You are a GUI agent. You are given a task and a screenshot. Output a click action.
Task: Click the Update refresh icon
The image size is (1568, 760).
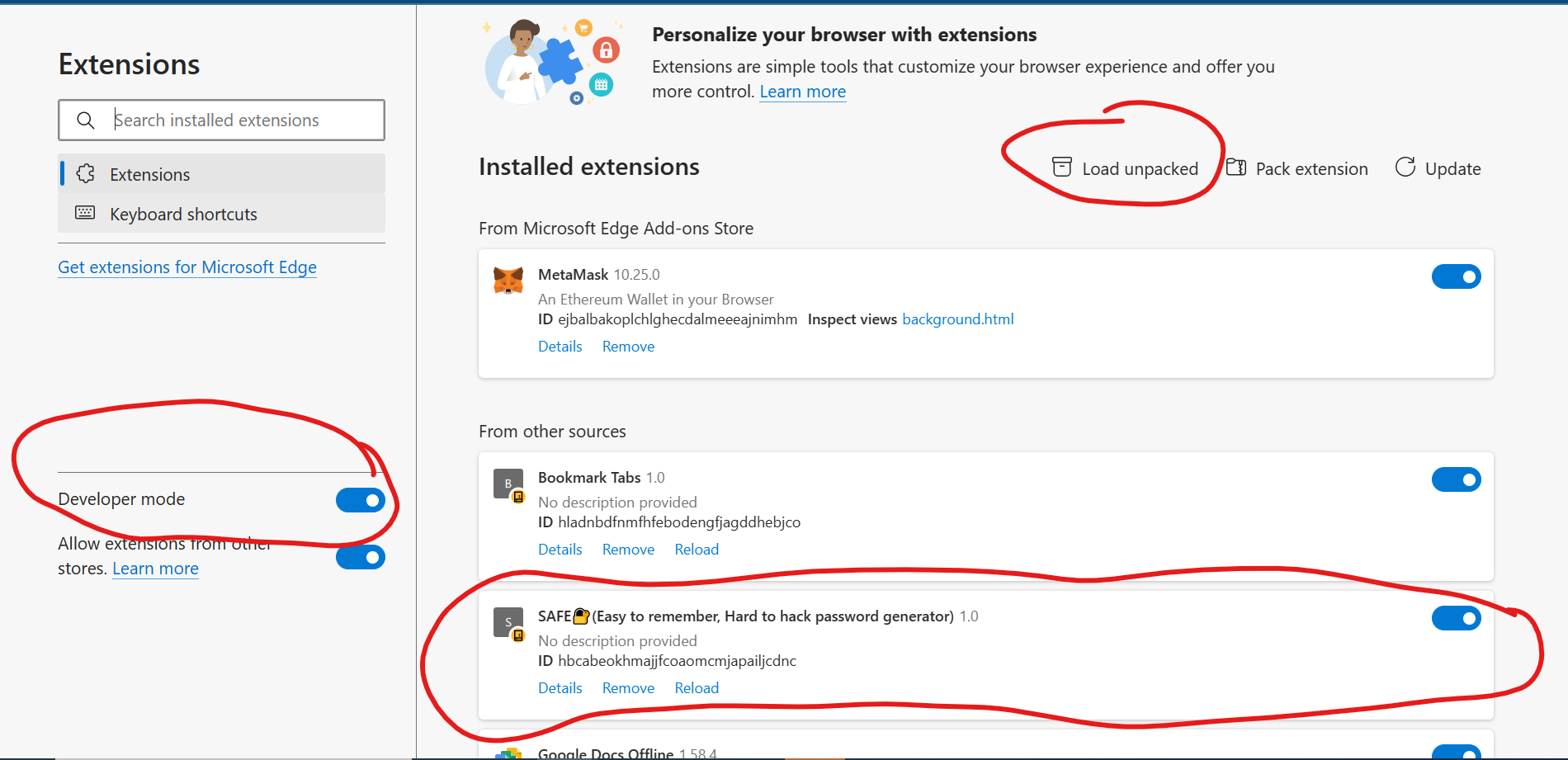(x=1405, y=168)
